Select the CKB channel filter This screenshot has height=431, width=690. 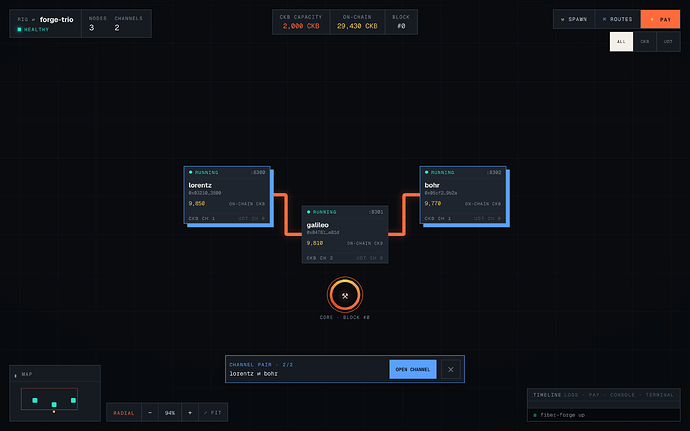pos(645,41)
